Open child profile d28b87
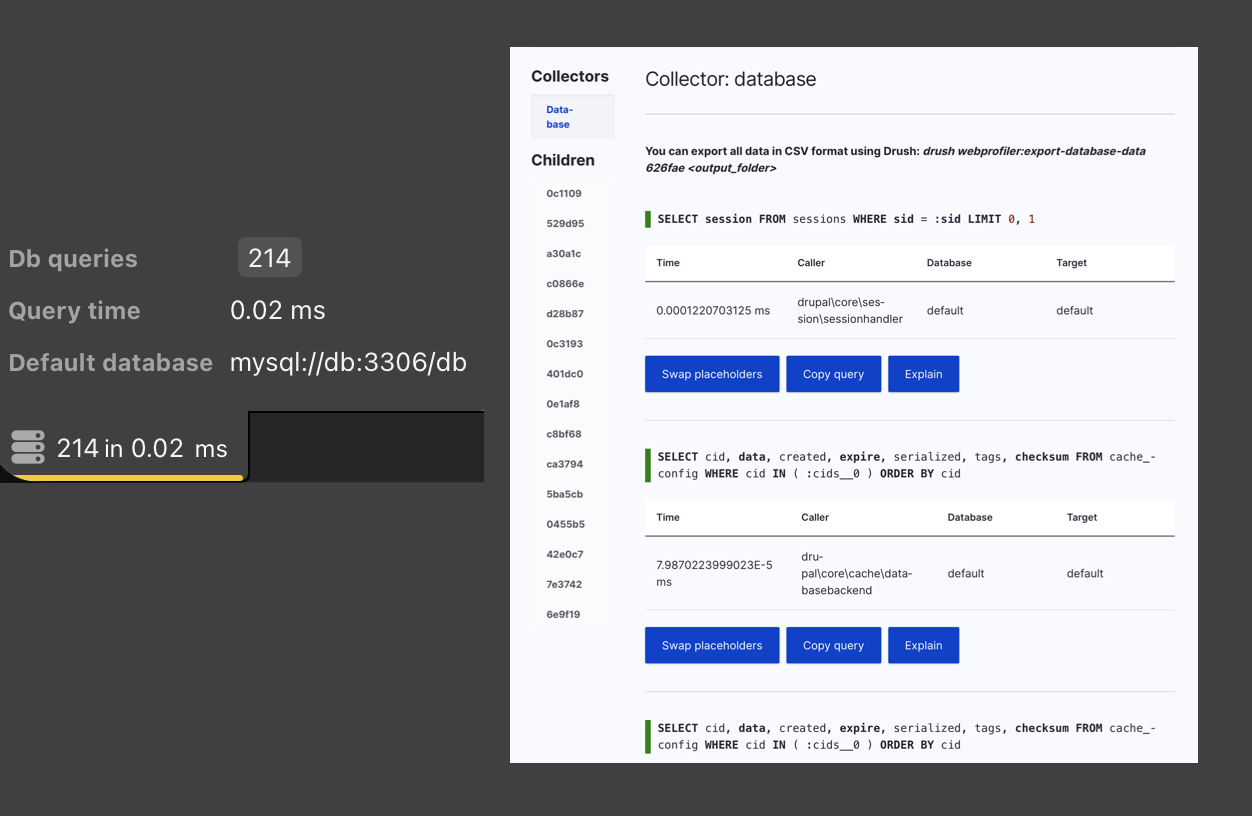The width and height of the screenshot is (1252, 816). click(x=565, y=314)
